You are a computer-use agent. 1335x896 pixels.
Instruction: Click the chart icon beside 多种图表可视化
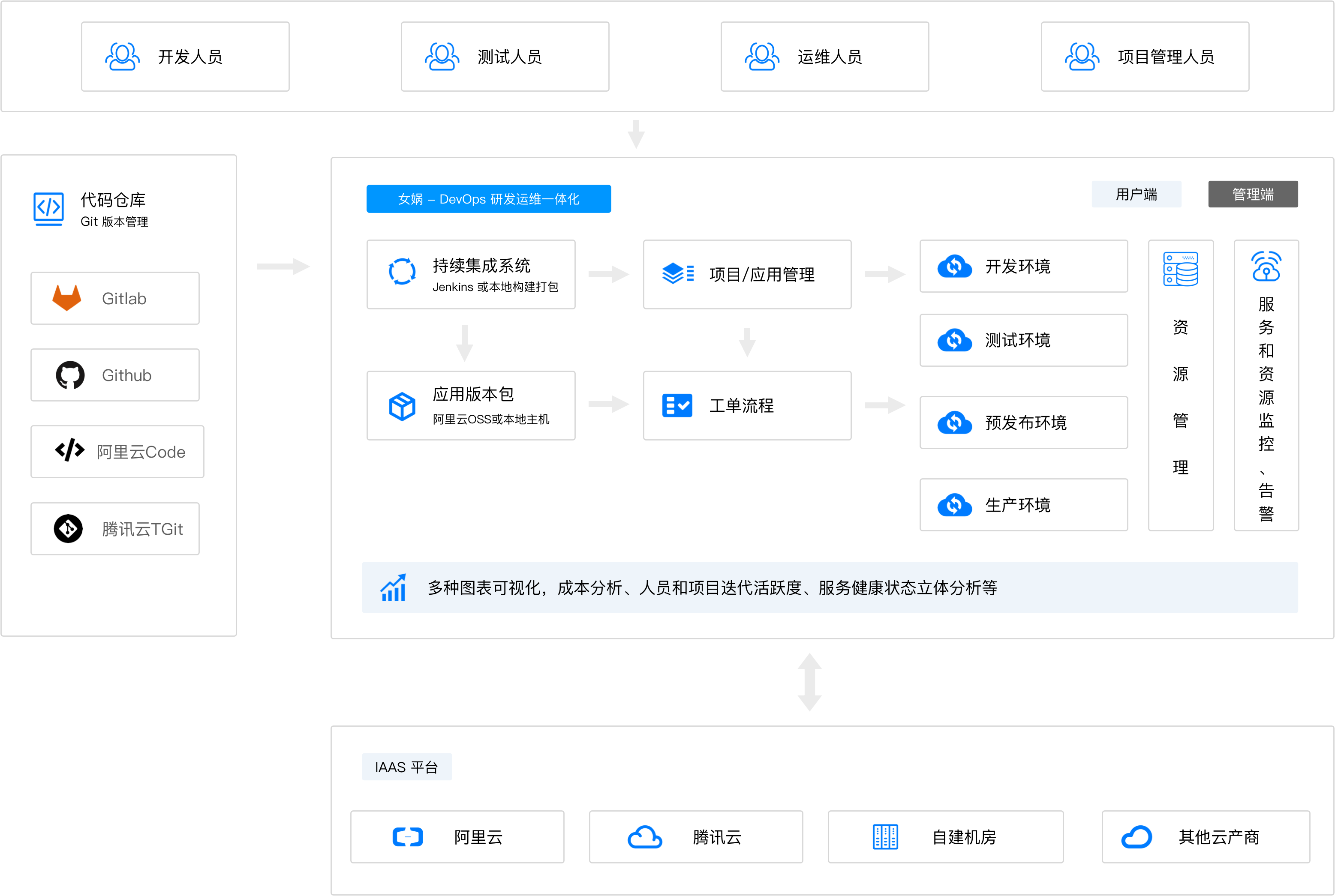[x=394, y=587]
